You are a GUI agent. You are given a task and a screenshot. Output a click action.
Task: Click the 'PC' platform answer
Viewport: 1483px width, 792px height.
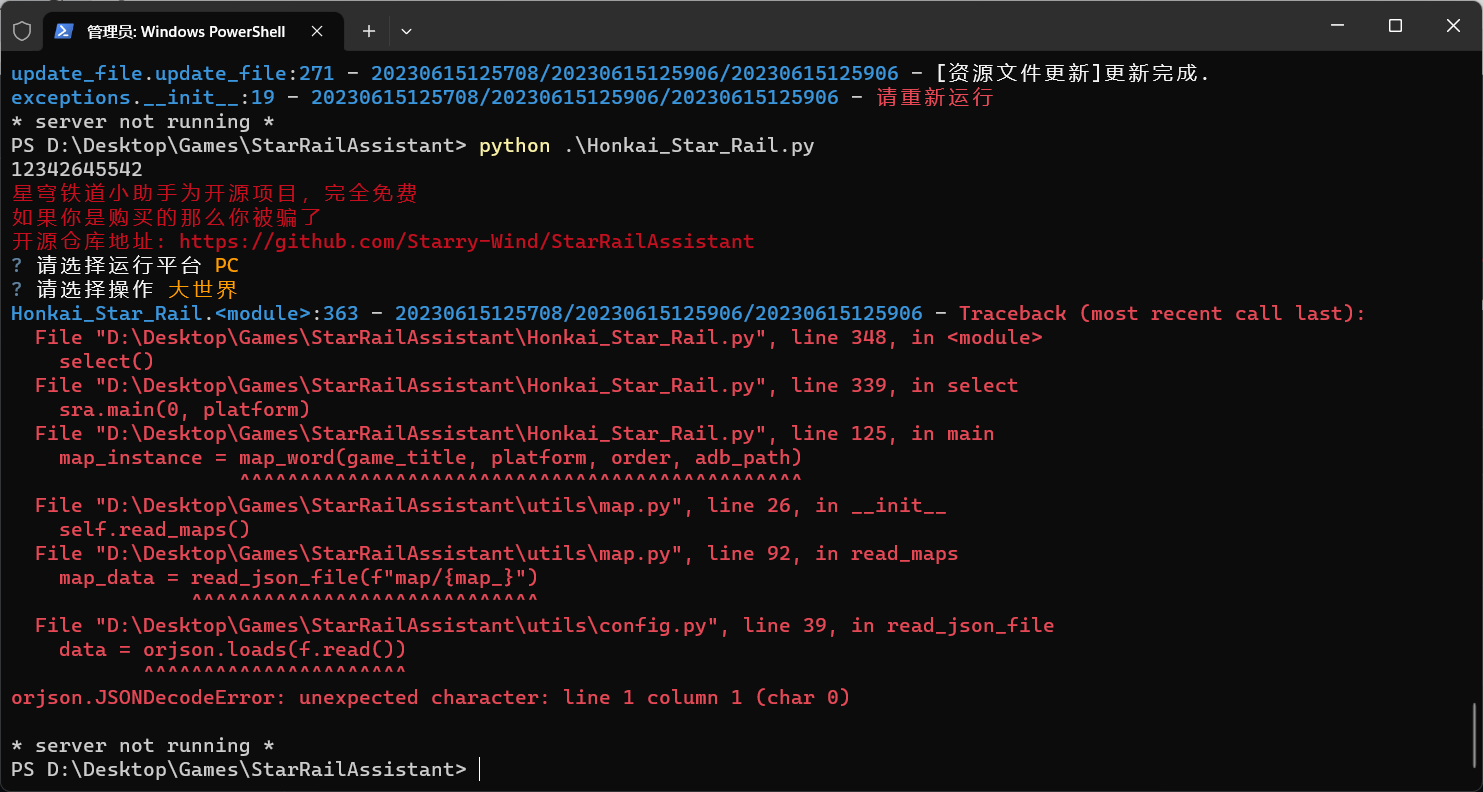coord(227,265)
